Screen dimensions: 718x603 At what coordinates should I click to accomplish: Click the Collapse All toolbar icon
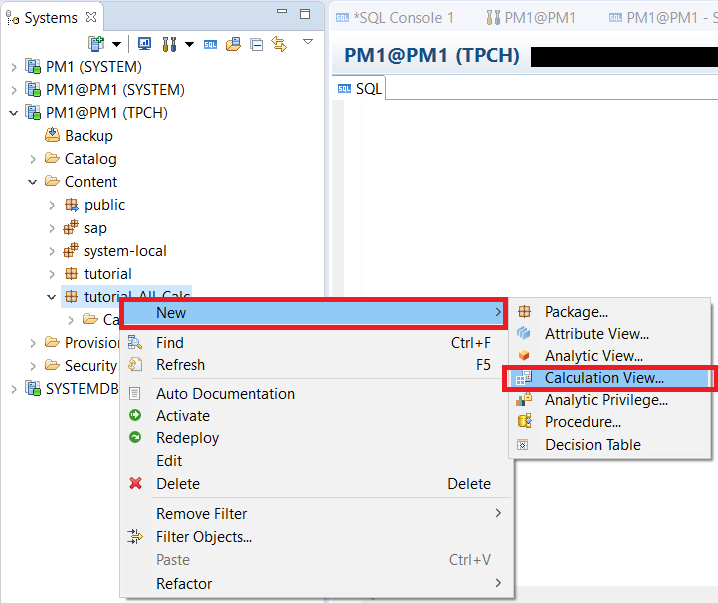coord(256,44)
